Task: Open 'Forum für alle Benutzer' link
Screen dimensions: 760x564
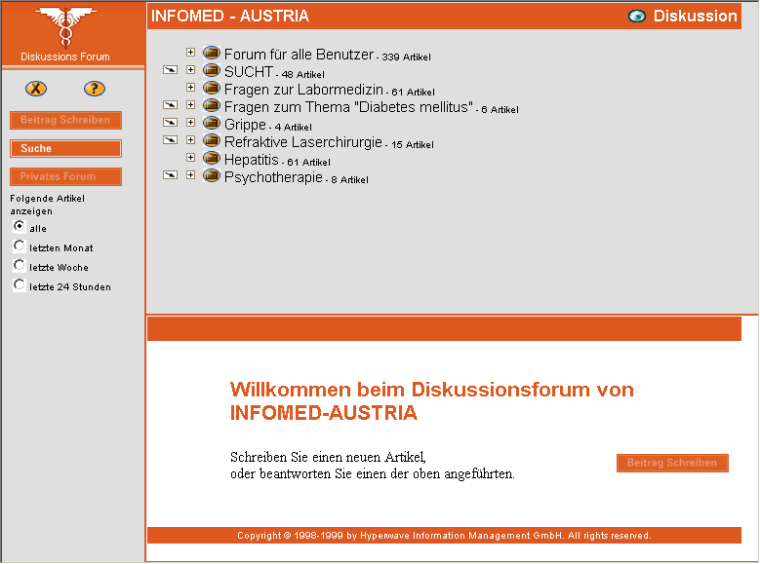Action: [x=299, y=54]
